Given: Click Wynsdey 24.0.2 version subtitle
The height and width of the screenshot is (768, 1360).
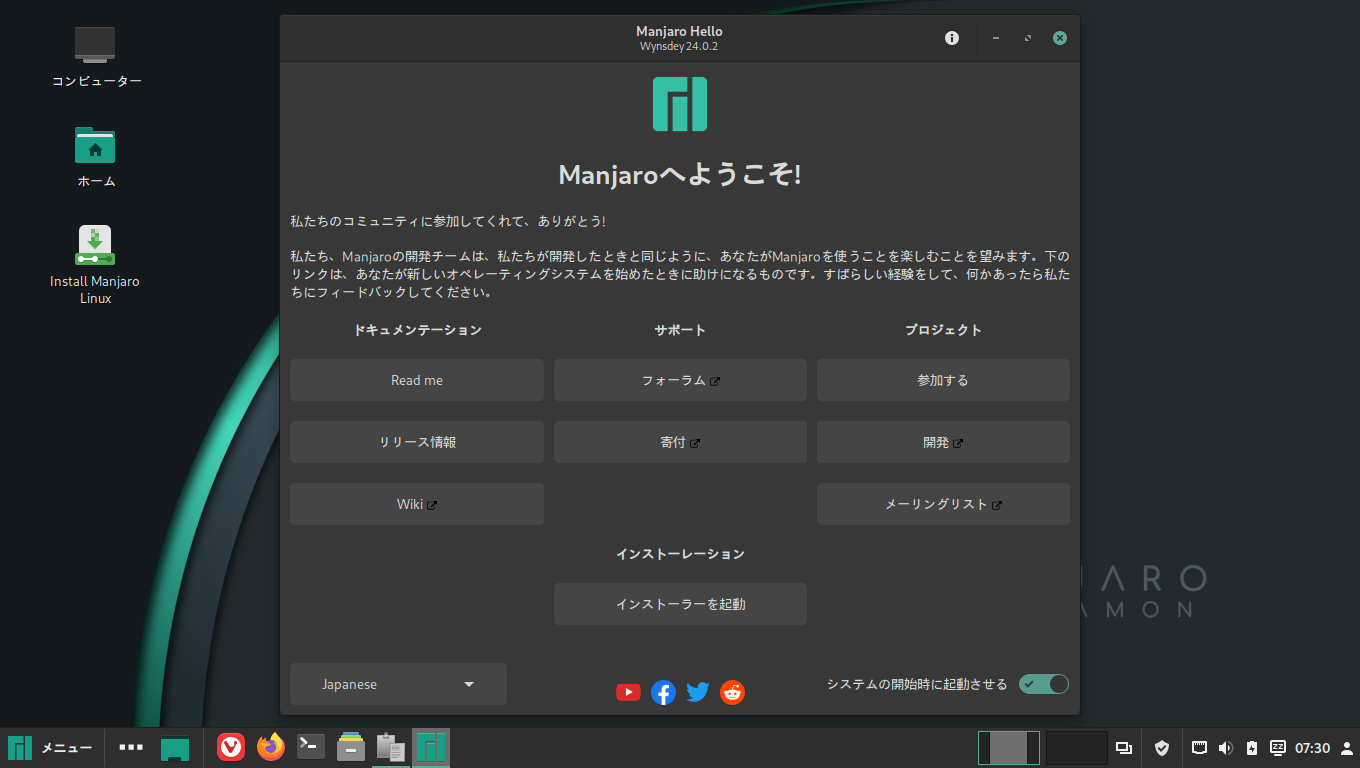Looking at the screenshot, I should pyautogui.click(x=679, y=46).
